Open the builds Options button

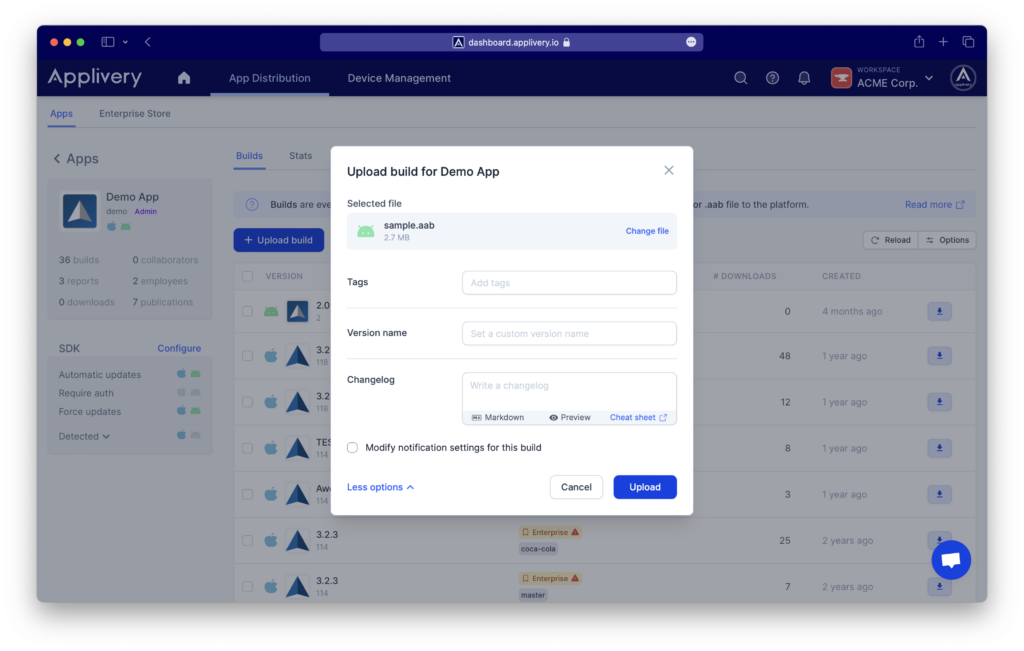[x=947, y=240]
